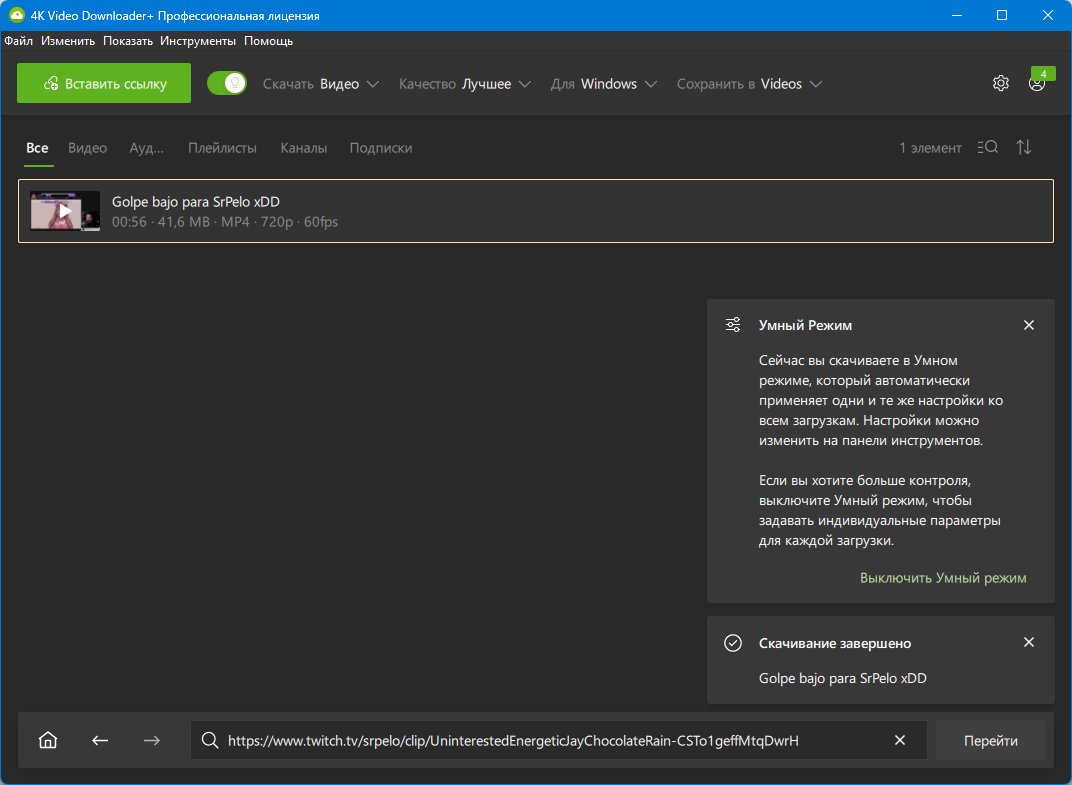This screenshot has width=1072, height=785.
Task: Go to browser home via house icon
Action: [48, 740]
